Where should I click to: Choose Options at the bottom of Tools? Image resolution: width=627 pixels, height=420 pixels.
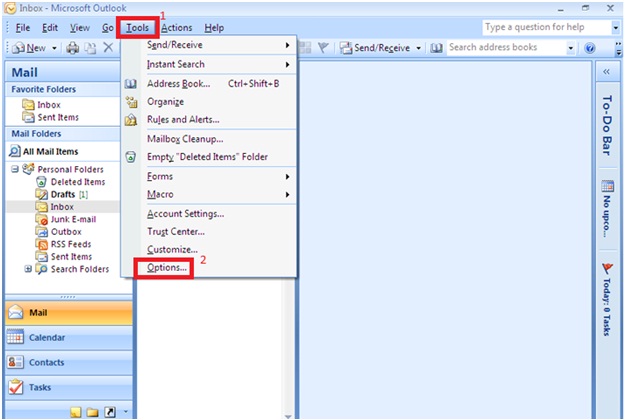point(166,268)
